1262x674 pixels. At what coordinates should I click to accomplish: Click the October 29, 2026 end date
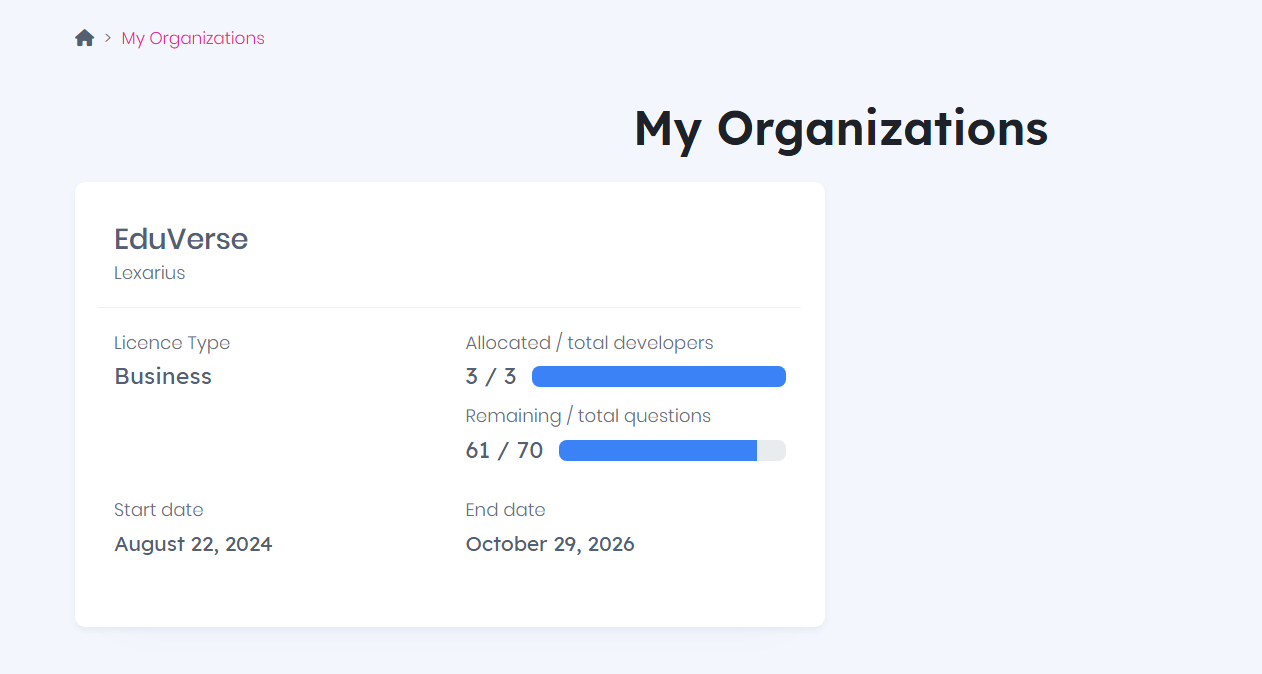pyautogui.click(x=550, y=544)
